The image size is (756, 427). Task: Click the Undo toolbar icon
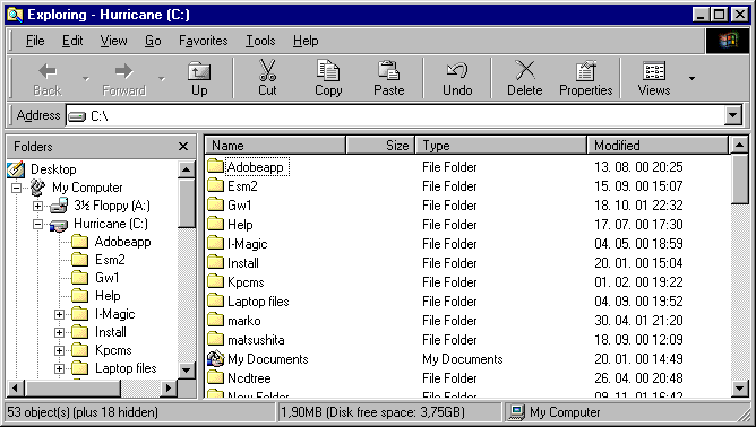click(x=457, y=72)
